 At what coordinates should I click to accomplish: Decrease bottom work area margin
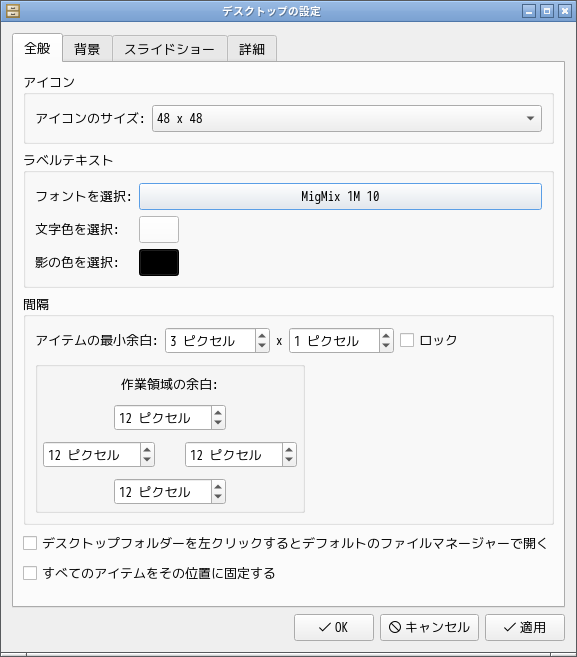[218, 497]
